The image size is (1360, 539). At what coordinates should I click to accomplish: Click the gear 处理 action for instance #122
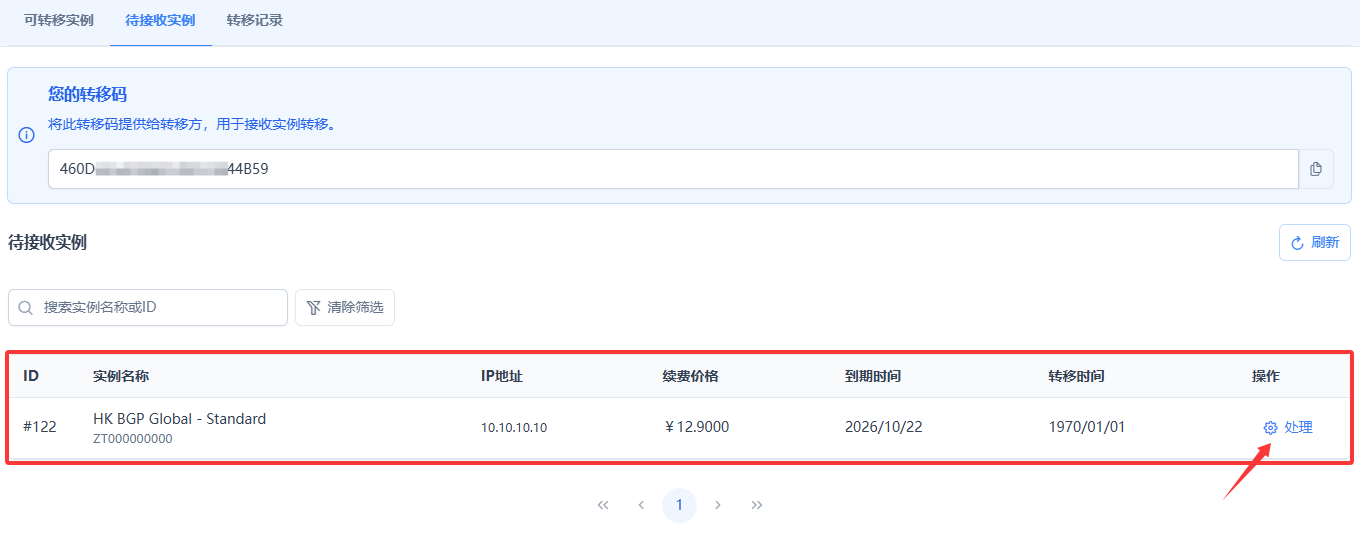coord(1287,427)
